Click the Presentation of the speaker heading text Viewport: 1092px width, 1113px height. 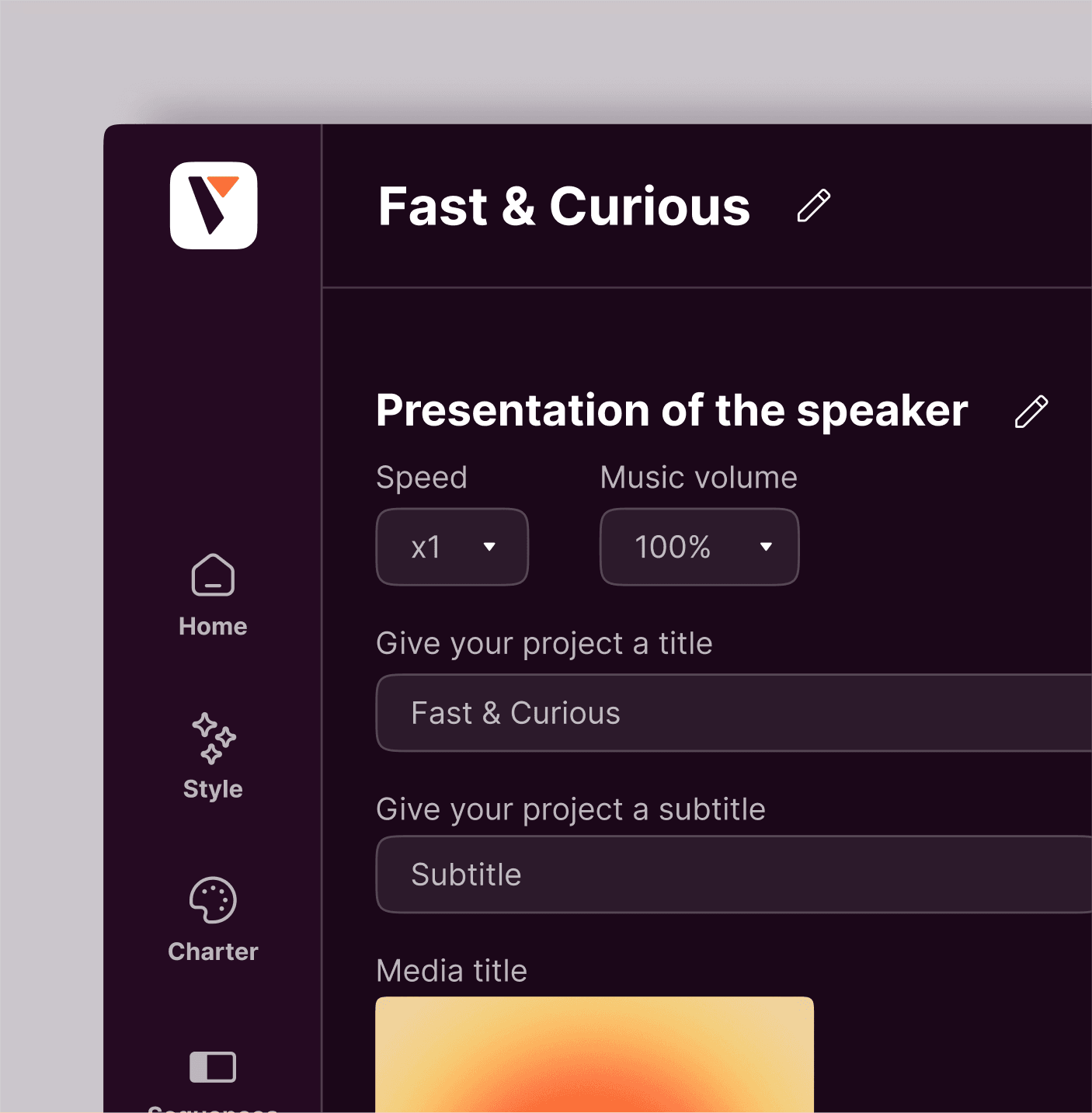point(672,410)
